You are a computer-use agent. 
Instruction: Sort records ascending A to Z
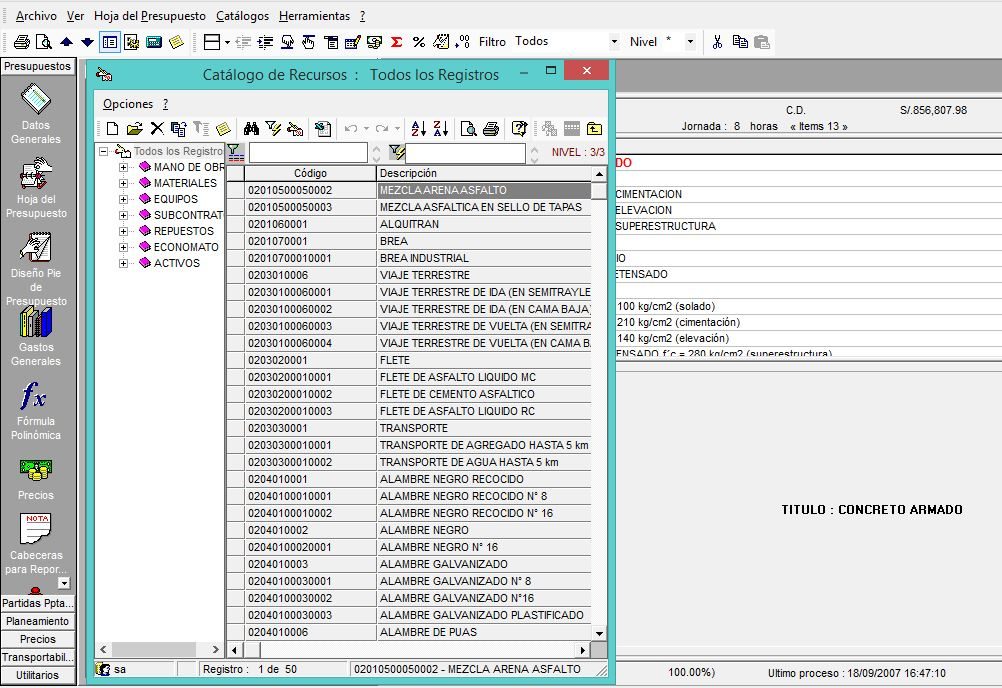click(x=419, y=129)
